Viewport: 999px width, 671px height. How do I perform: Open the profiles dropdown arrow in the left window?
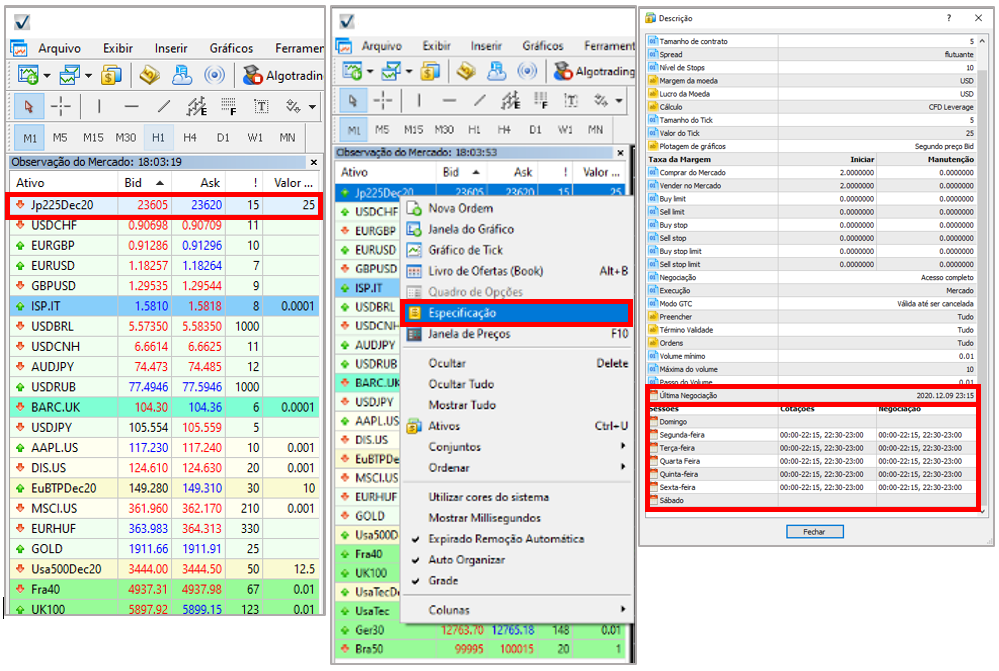click(88, 76)
